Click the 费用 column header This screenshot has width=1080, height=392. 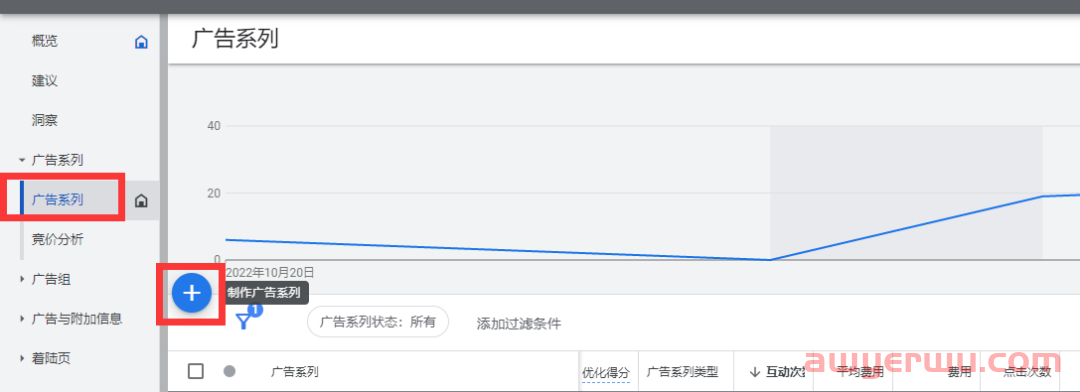[x=959, y=372]
